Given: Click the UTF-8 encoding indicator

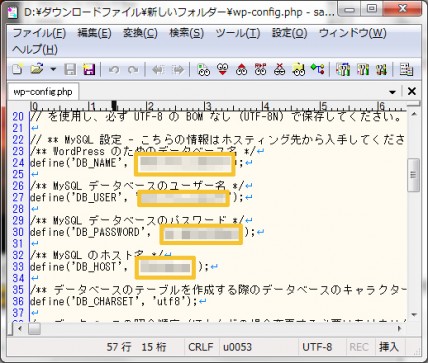Looking at the screenshot, I should point(317,347).
